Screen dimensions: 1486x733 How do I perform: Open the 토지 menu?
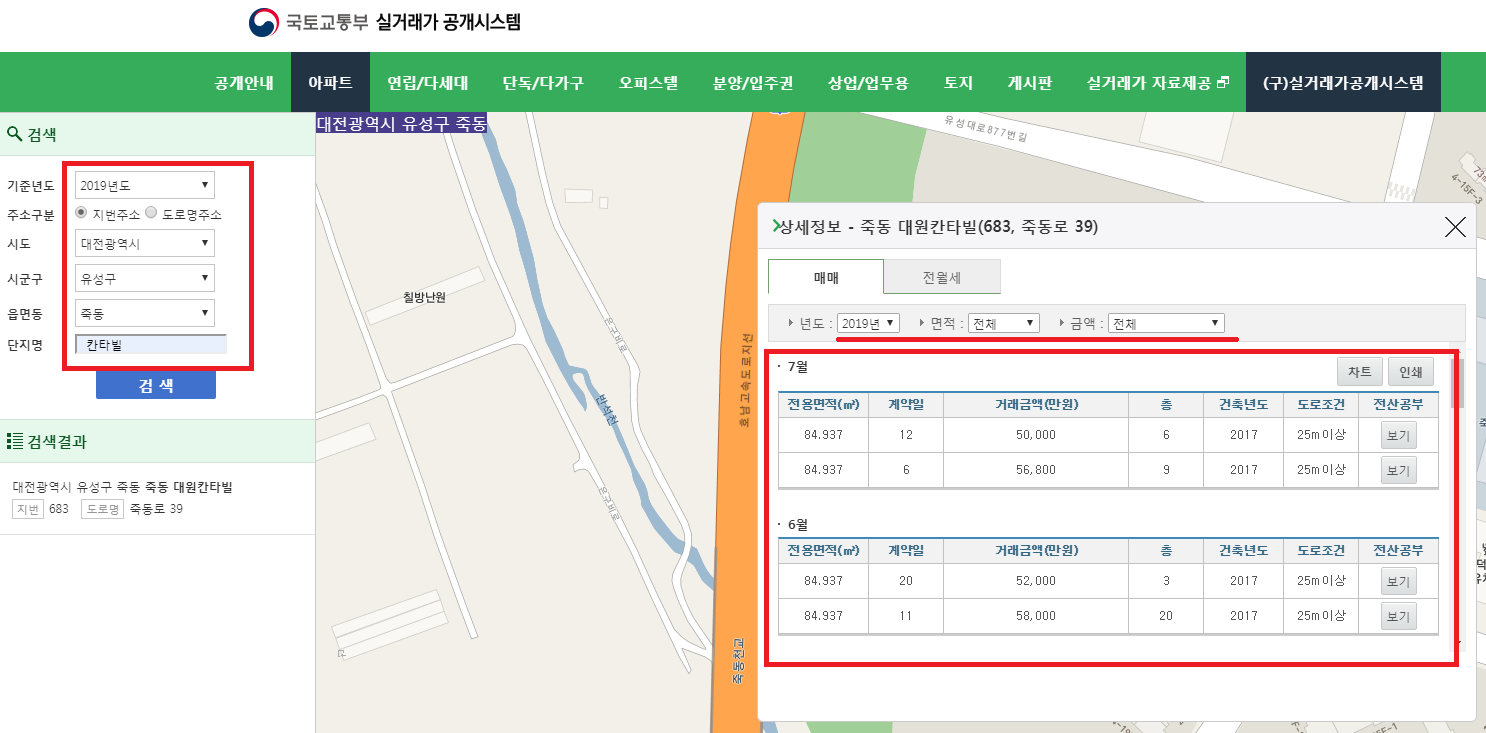coord(958,83)
